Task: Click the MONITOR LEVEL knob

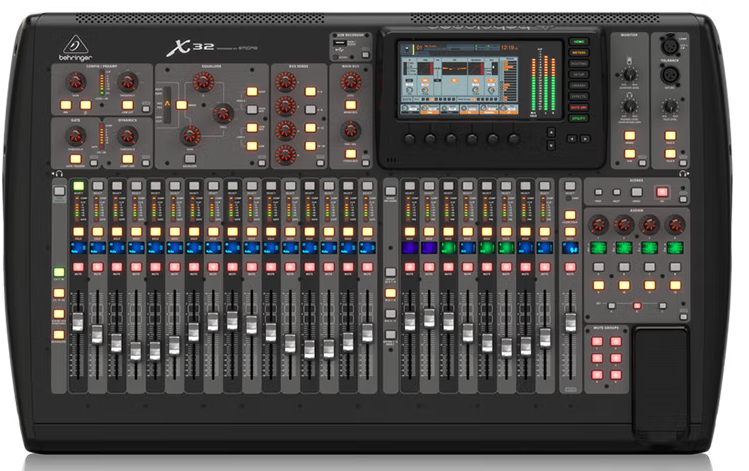Action: 630,74
